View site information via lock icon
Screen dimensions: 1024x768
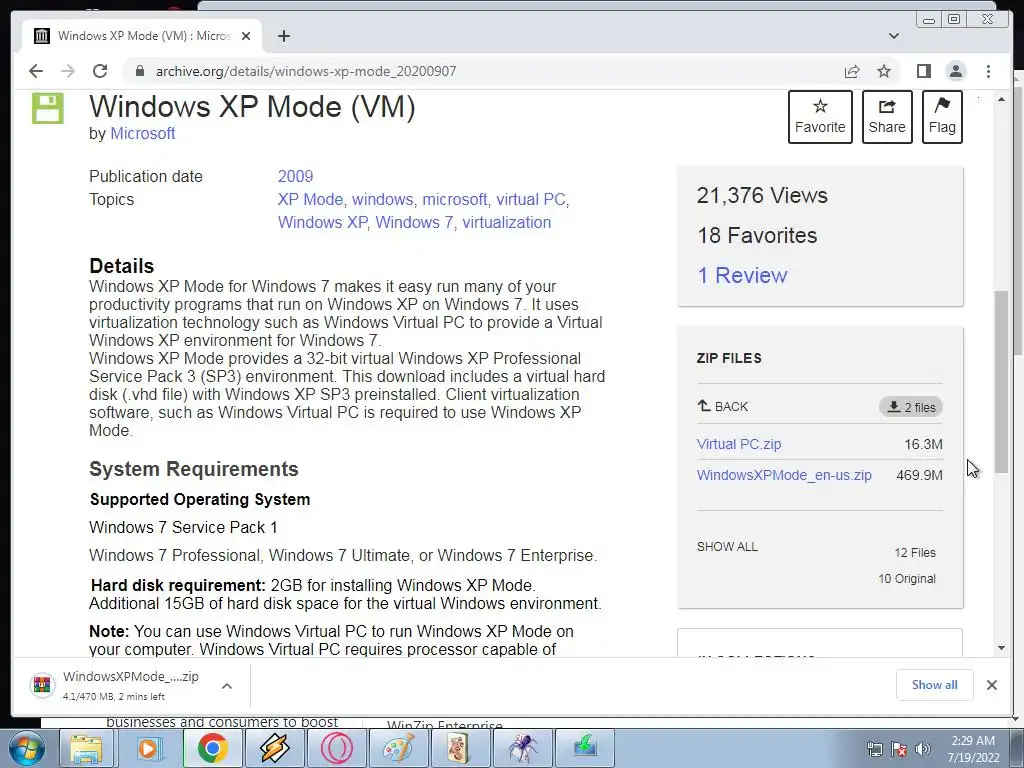[140, 71]
